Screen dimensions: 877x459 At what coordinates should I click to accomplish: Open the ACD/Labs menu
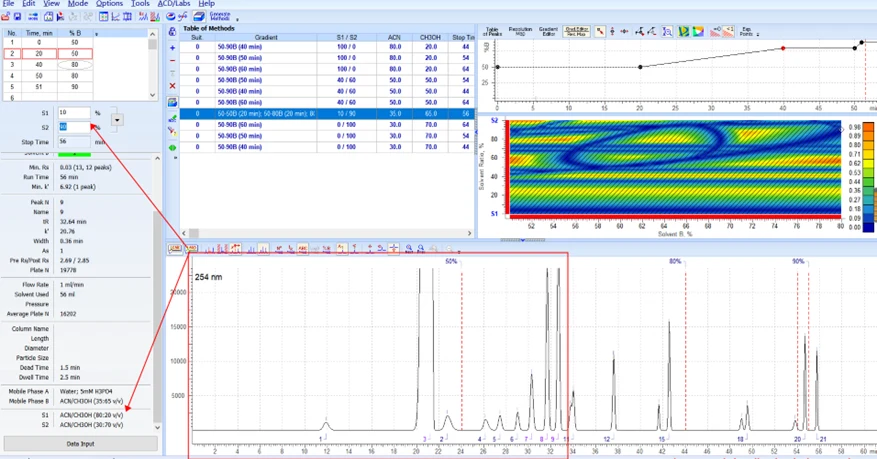[x=174, y=3]
